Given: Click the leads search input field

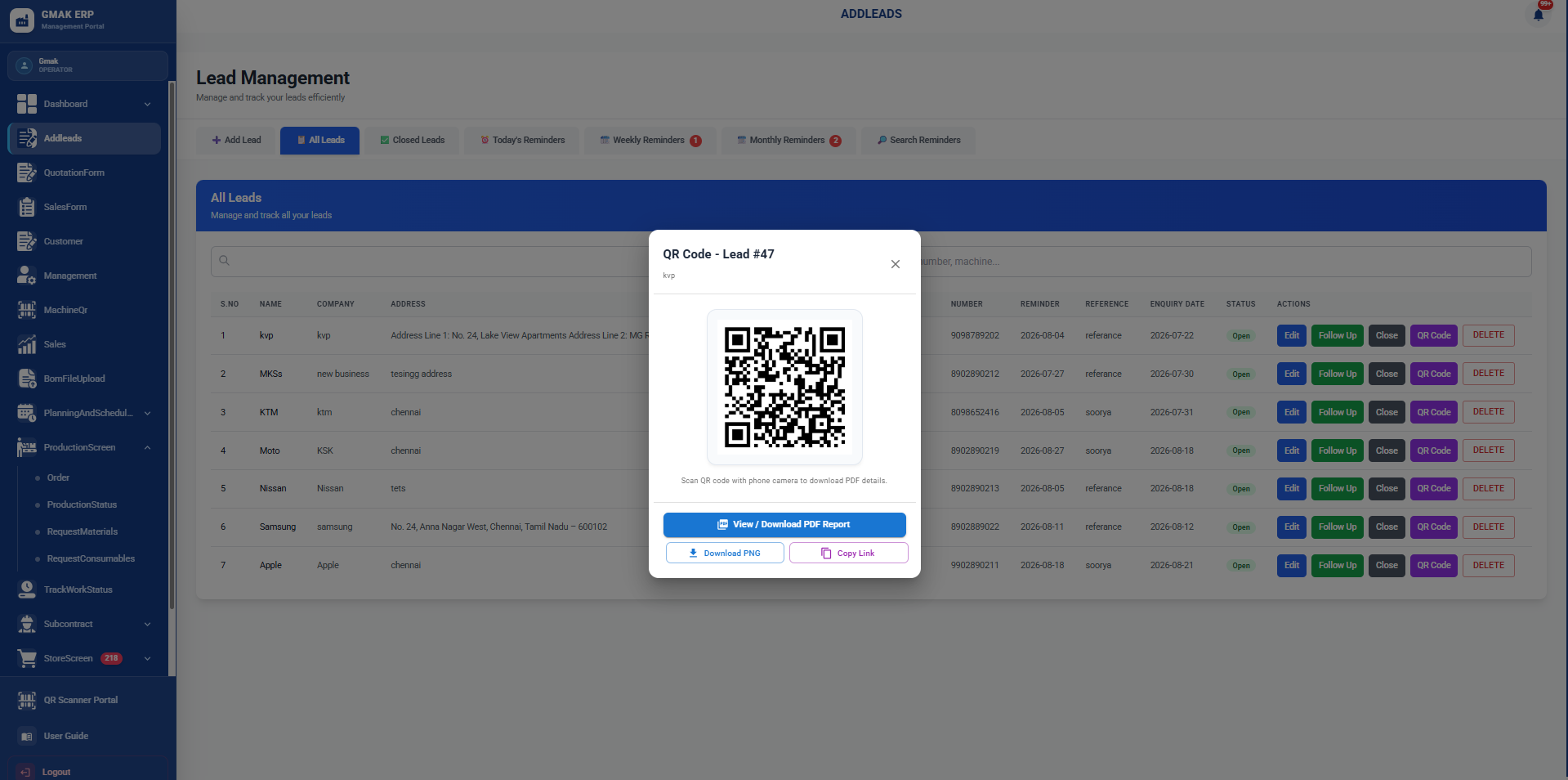Looking at the screenshot, I should tap(871, 262).
